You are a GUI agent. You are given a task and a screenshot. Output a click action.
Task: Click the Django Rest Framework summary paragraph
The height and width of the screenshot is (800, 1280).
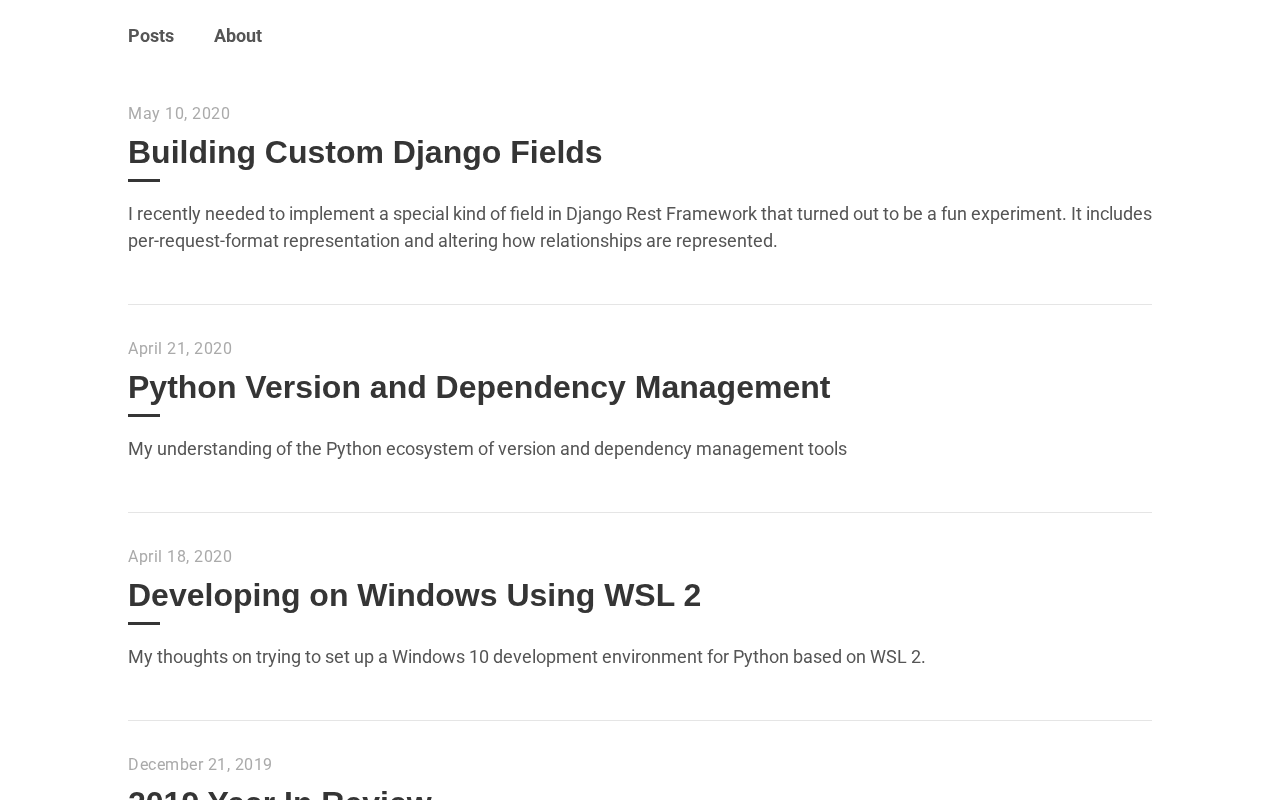point(640,227)
